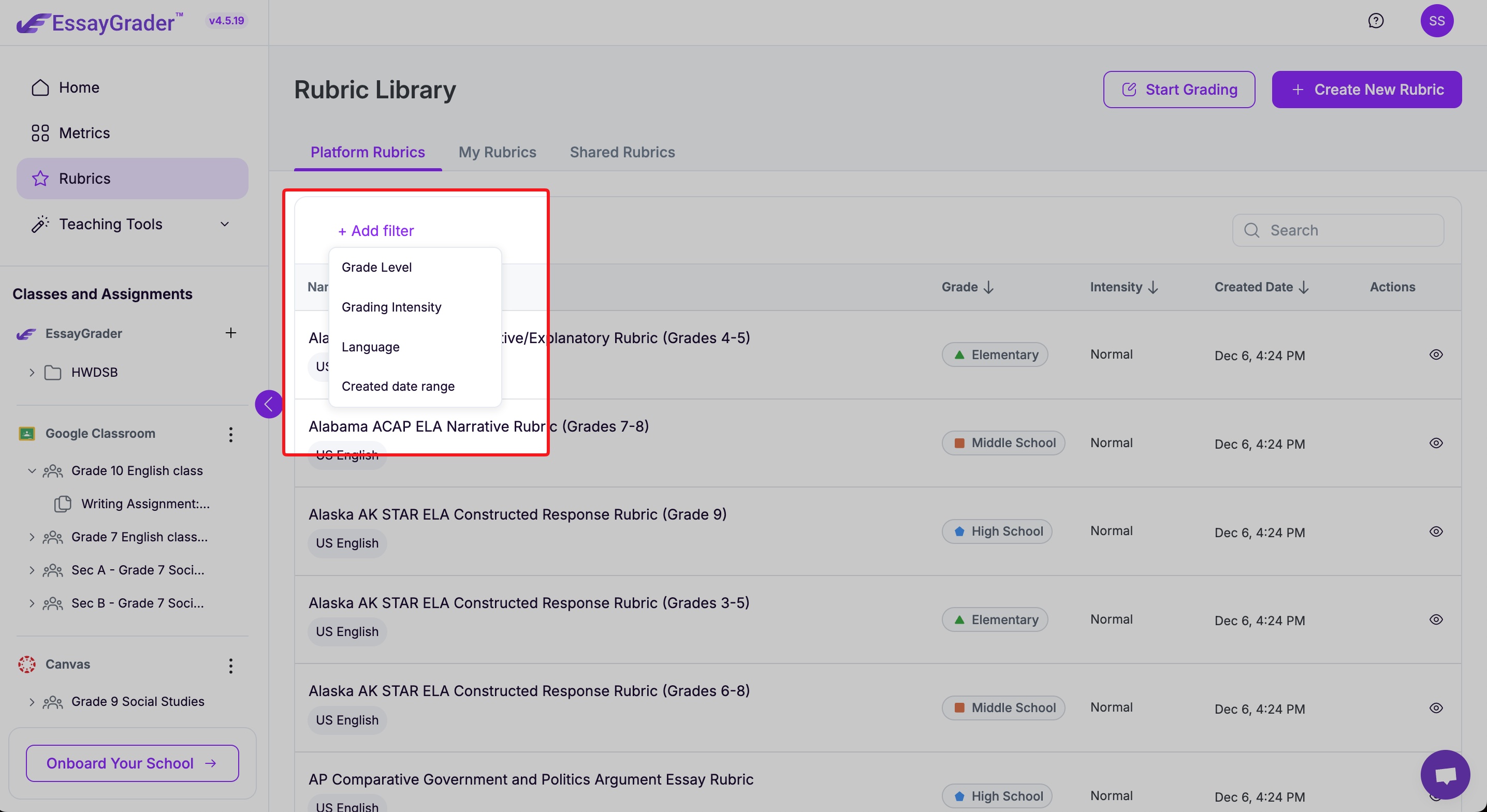Image resolution: width=1487 pixels, height=812 pixels.
Task: Open the chat support bubble
Action: [x=1445, y=775]
